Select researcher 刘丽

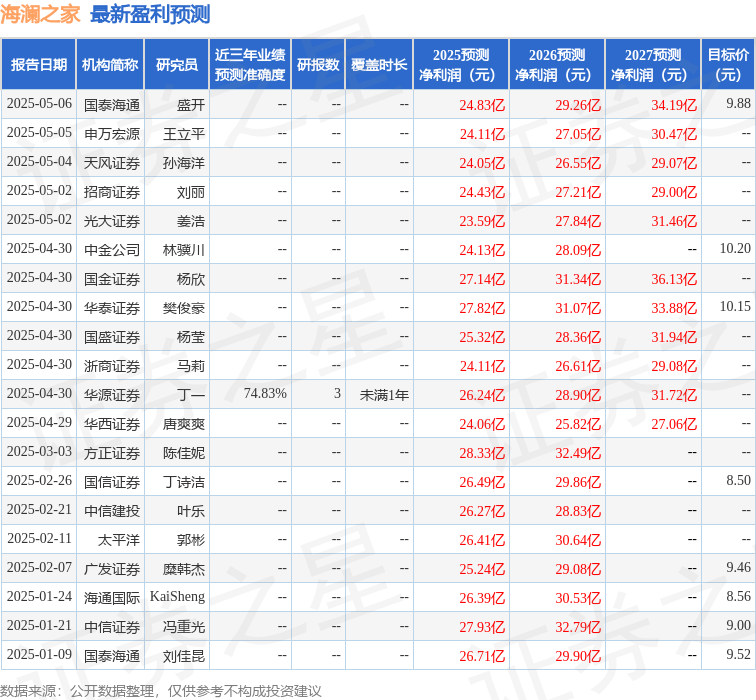[191, 192]
